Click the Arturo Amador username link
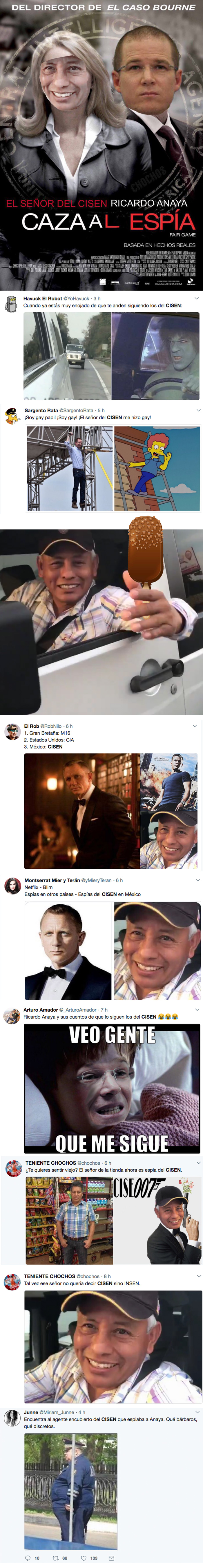Viewport: 203px width, 1568px height. click(x=40, y=1010)
